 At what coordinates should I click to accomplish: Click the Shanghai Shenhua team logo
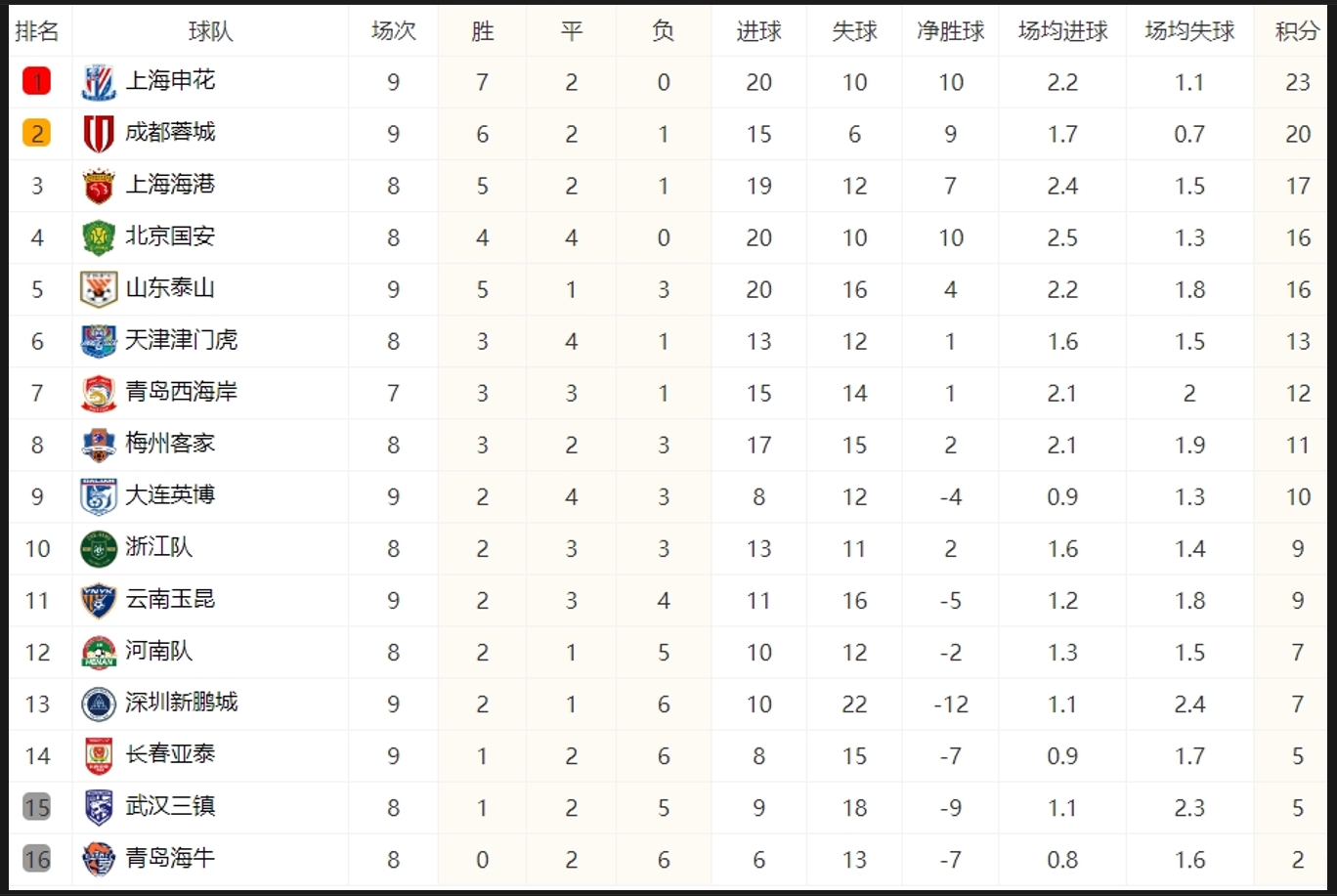(x=99, y=83)
